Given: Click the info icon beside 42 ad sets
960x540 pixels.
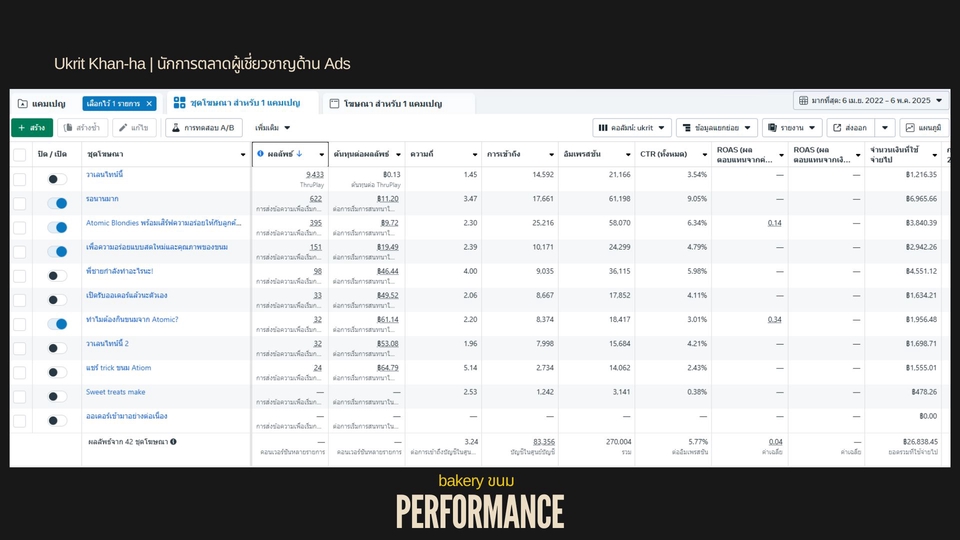Looking at the screenshot, I should click(x=173, y=441).
